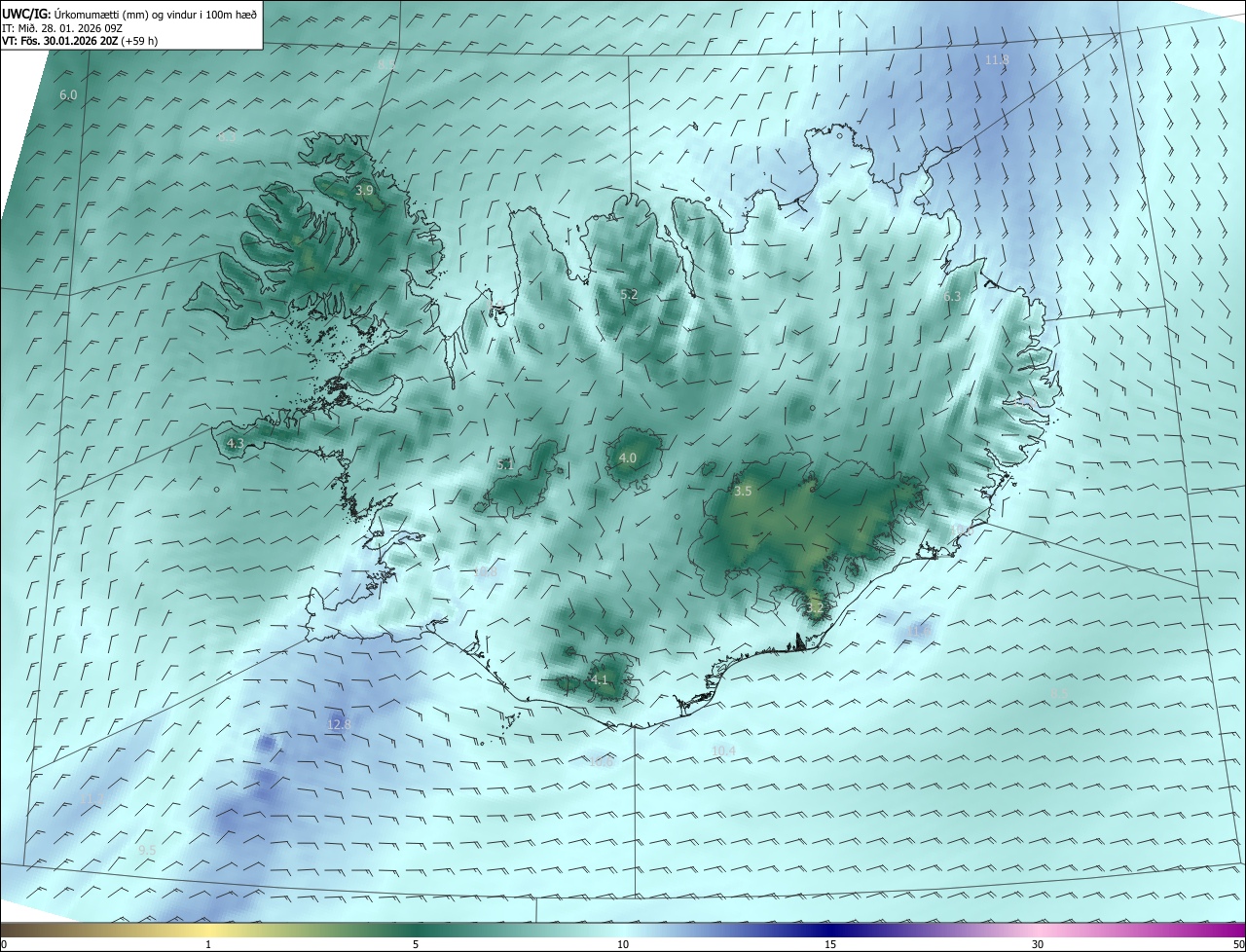Screen dimensions: 1246x952
Task: Click the glacier value 5.1
Action: coord(505,465)
